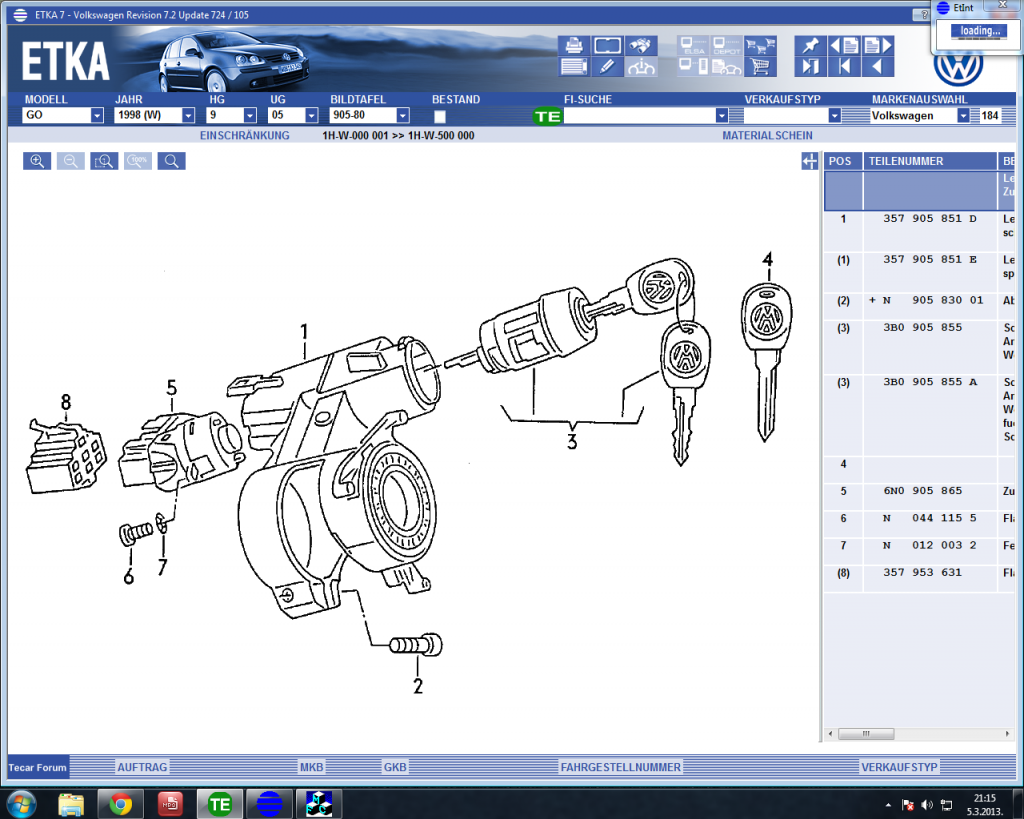This screenshot has width=1024, height=819.
Task: Select part row N 012 003 2
Action: (920, 552)
